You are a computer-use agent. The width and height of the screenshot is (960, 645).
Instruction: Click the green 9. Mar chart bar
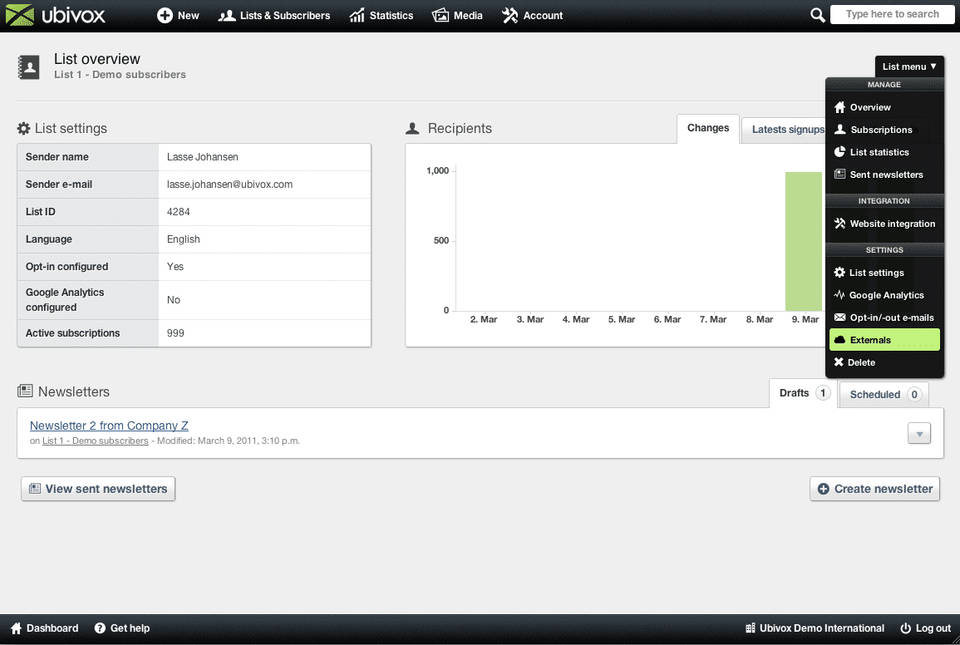(803, 241)
